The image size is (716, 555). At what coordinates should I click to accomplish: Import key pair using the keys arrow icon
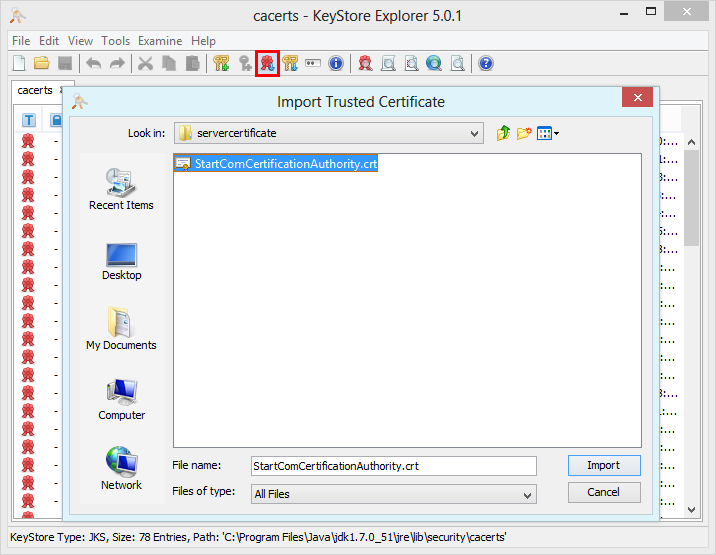pos(290,63)
